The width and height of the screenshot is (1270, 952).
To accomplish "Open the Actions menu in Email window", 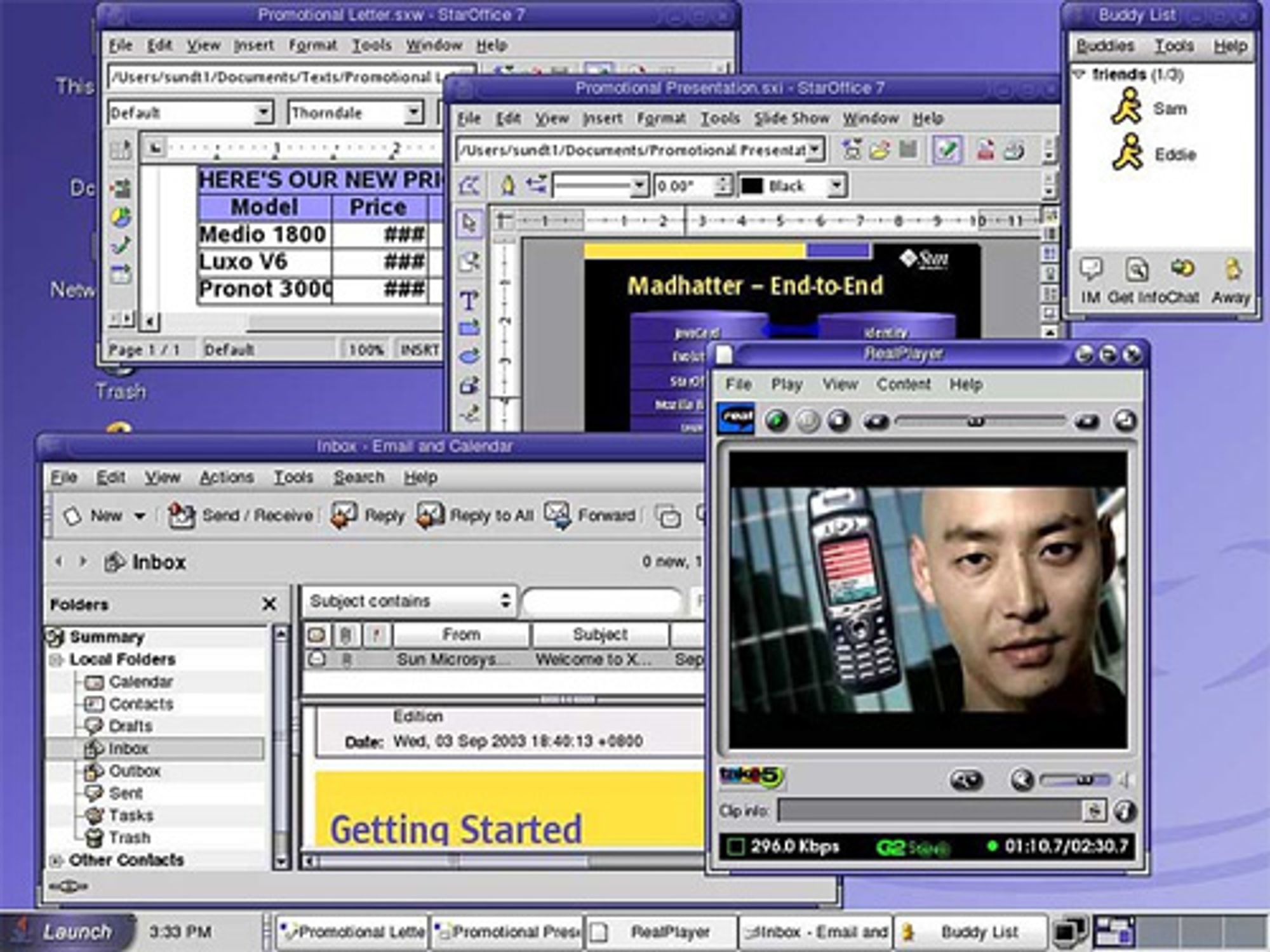I will click(227, 477).
